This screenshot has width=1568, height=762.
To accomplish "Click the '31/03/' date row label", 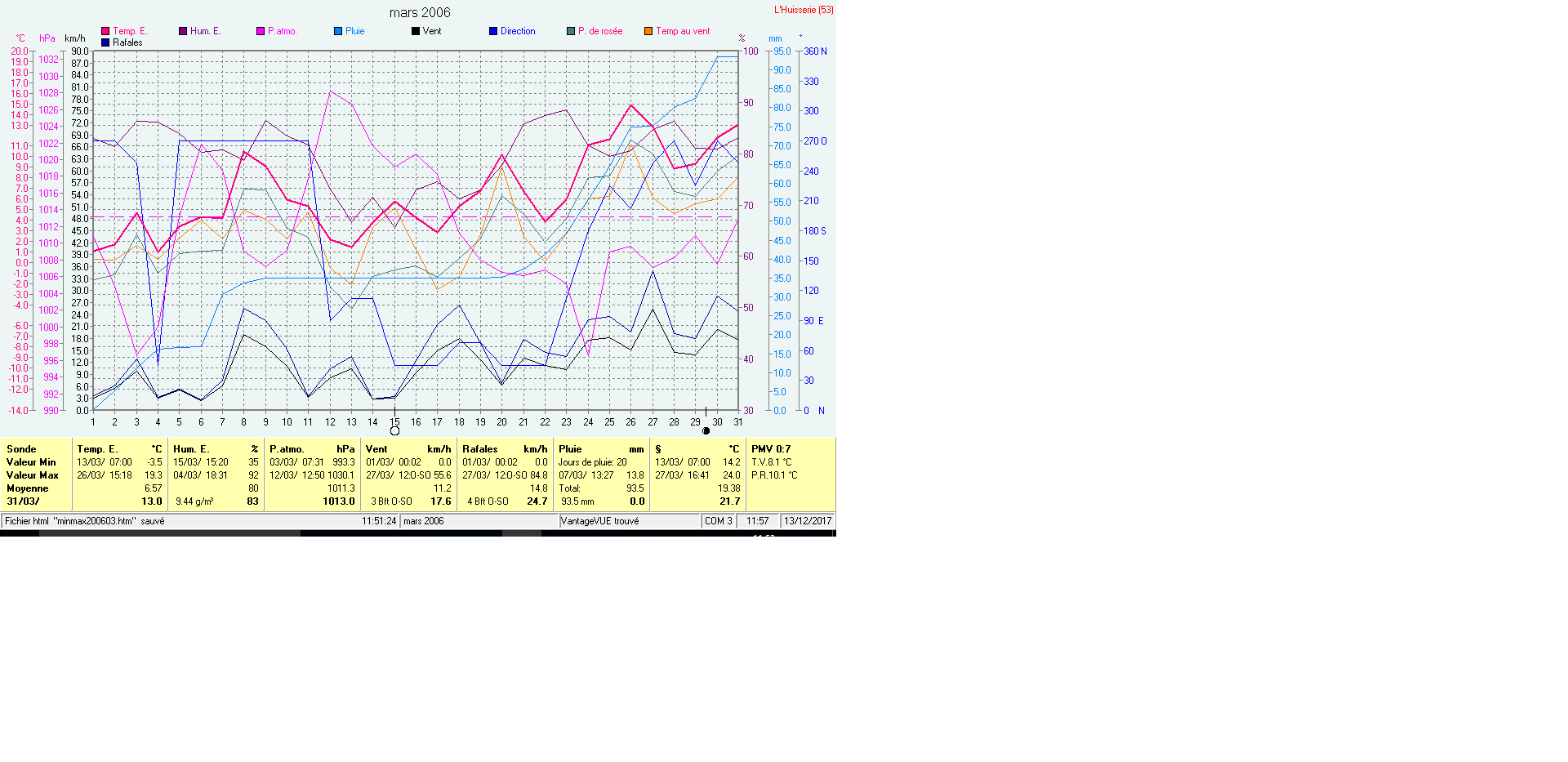I will (23, 501).
